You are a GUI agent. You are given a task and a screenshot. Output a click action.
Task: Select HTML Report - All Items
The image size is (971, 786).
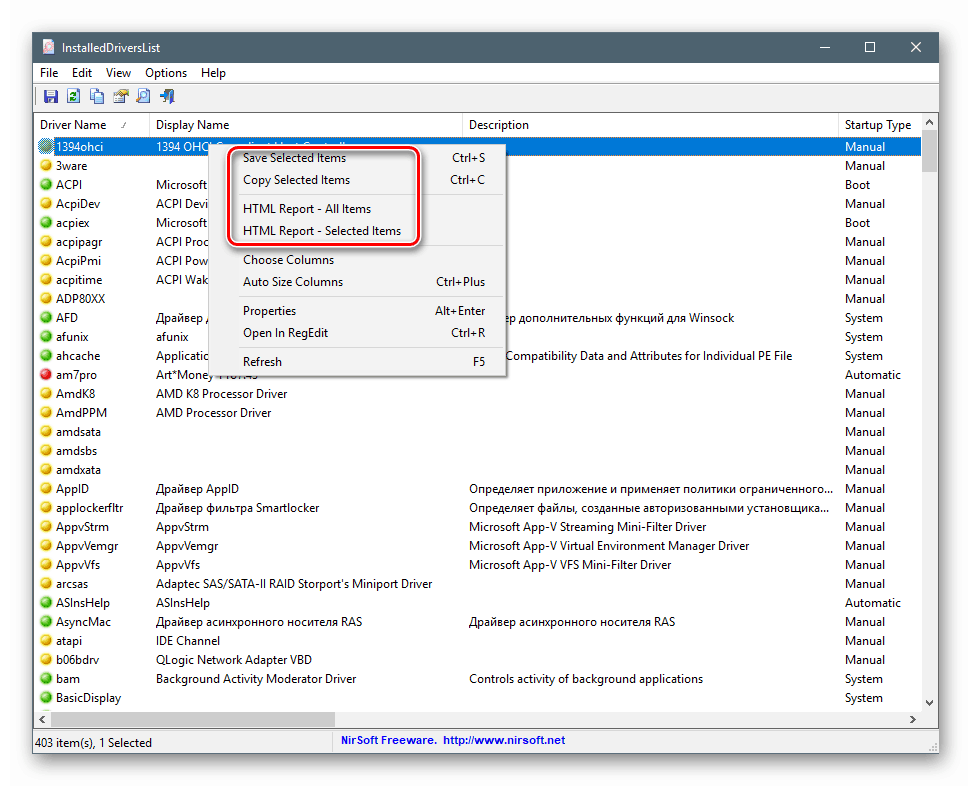click(x=306, y=209)
